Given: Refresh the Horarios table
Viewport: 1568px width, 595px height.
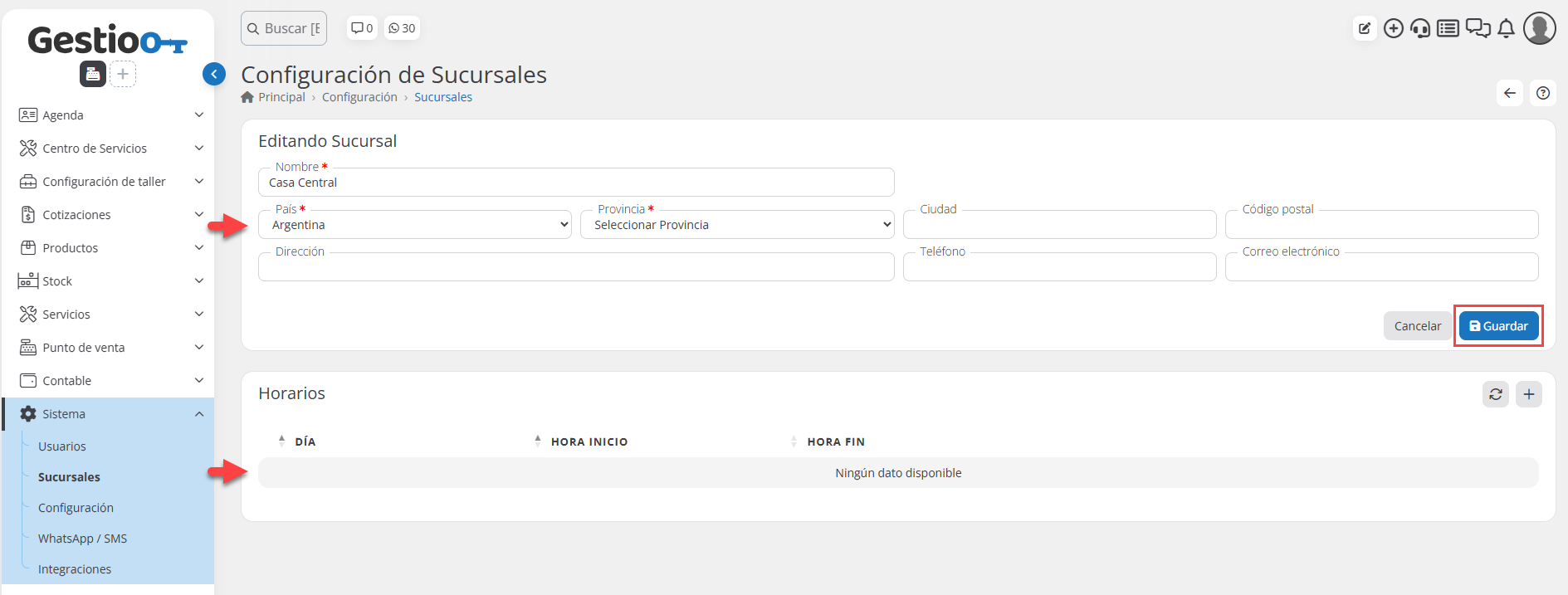Looking at the screenshot, I should click(1495, 394).
